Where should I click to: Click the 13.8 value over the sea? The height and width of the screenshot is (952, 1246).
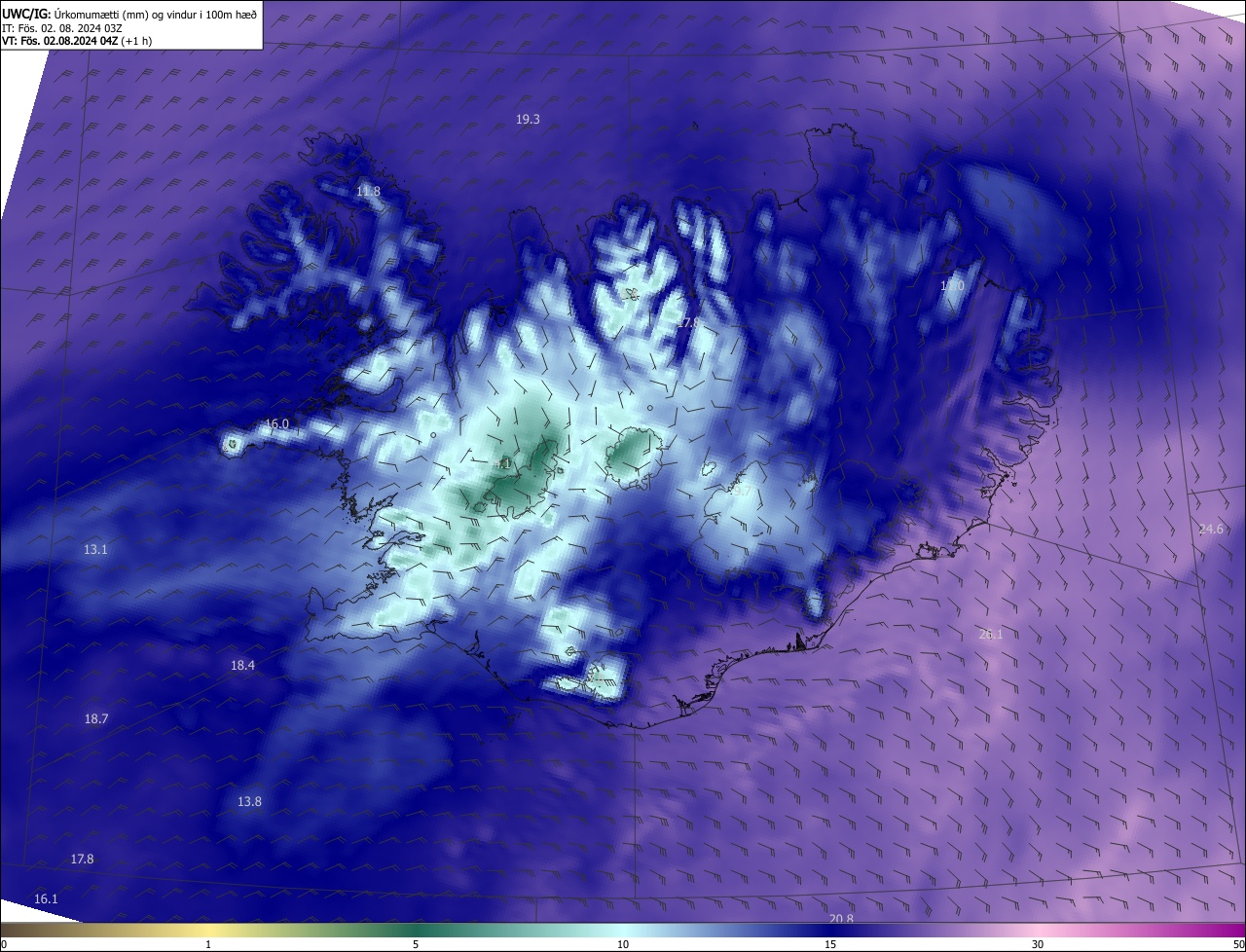pos(249,801)
